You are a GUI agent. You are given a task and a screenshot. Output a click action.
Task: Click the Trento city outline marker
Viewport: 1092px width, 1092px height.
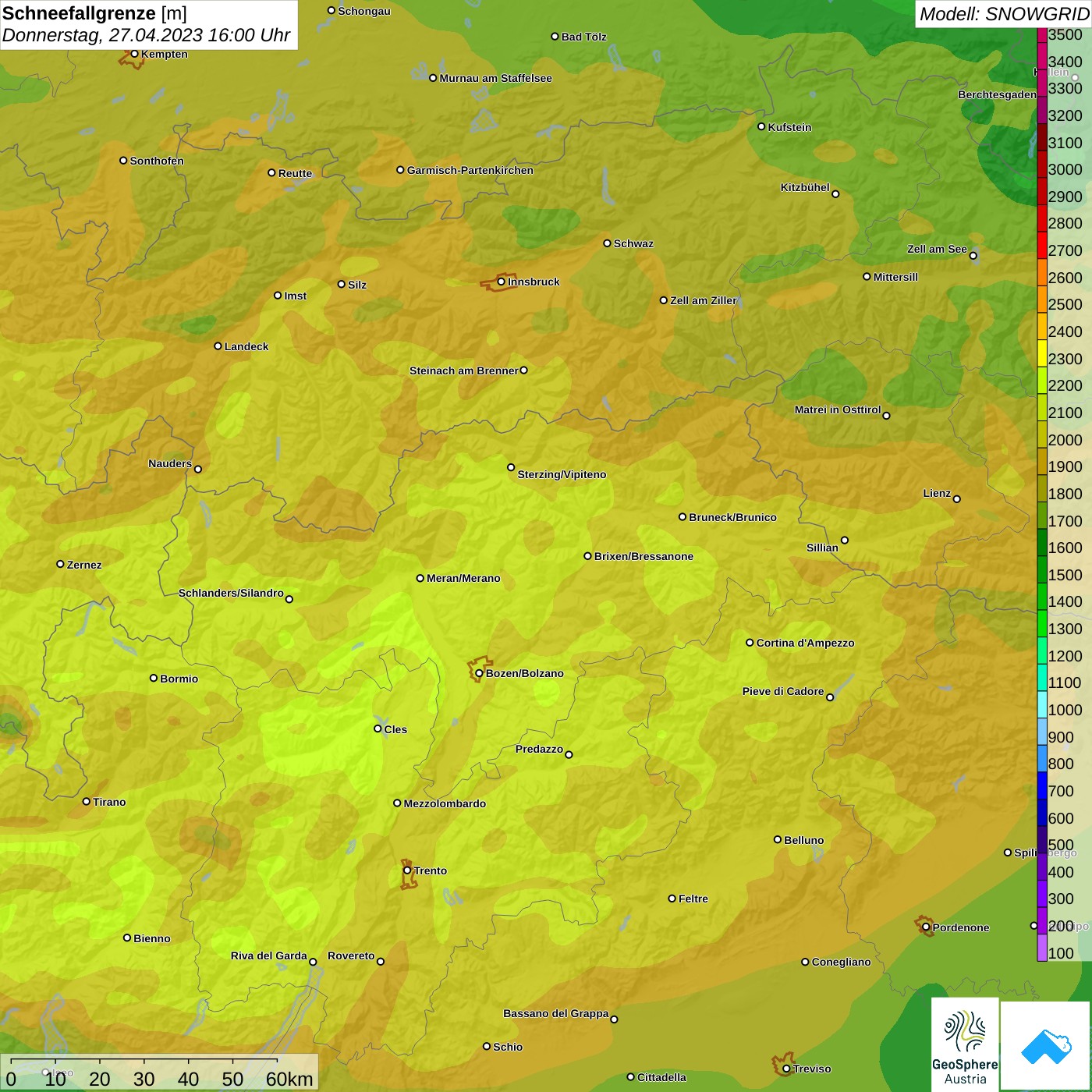click(407, 872)
